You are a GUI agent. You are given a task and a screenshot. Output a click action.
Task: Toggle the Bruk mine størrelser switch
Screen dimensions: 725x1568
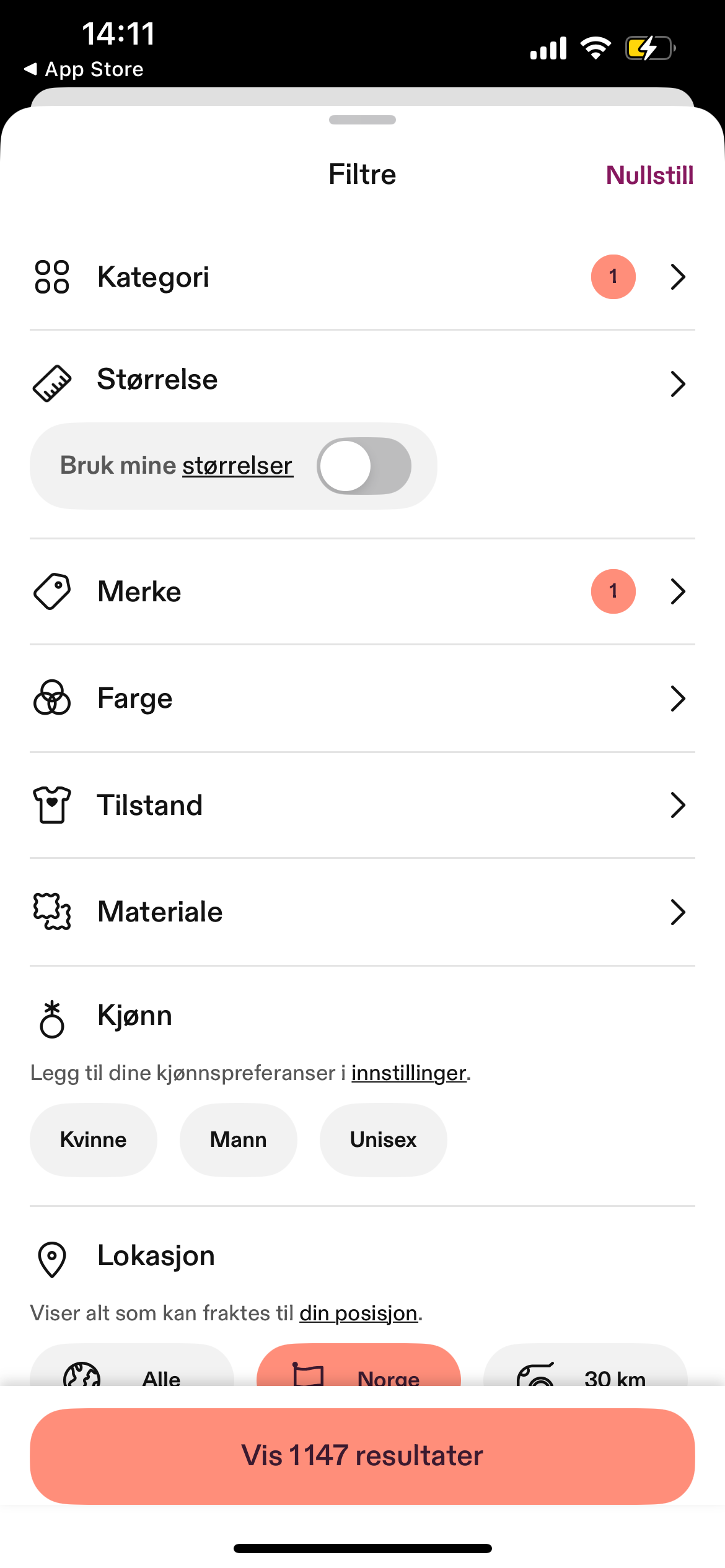[x=364, y=466]
